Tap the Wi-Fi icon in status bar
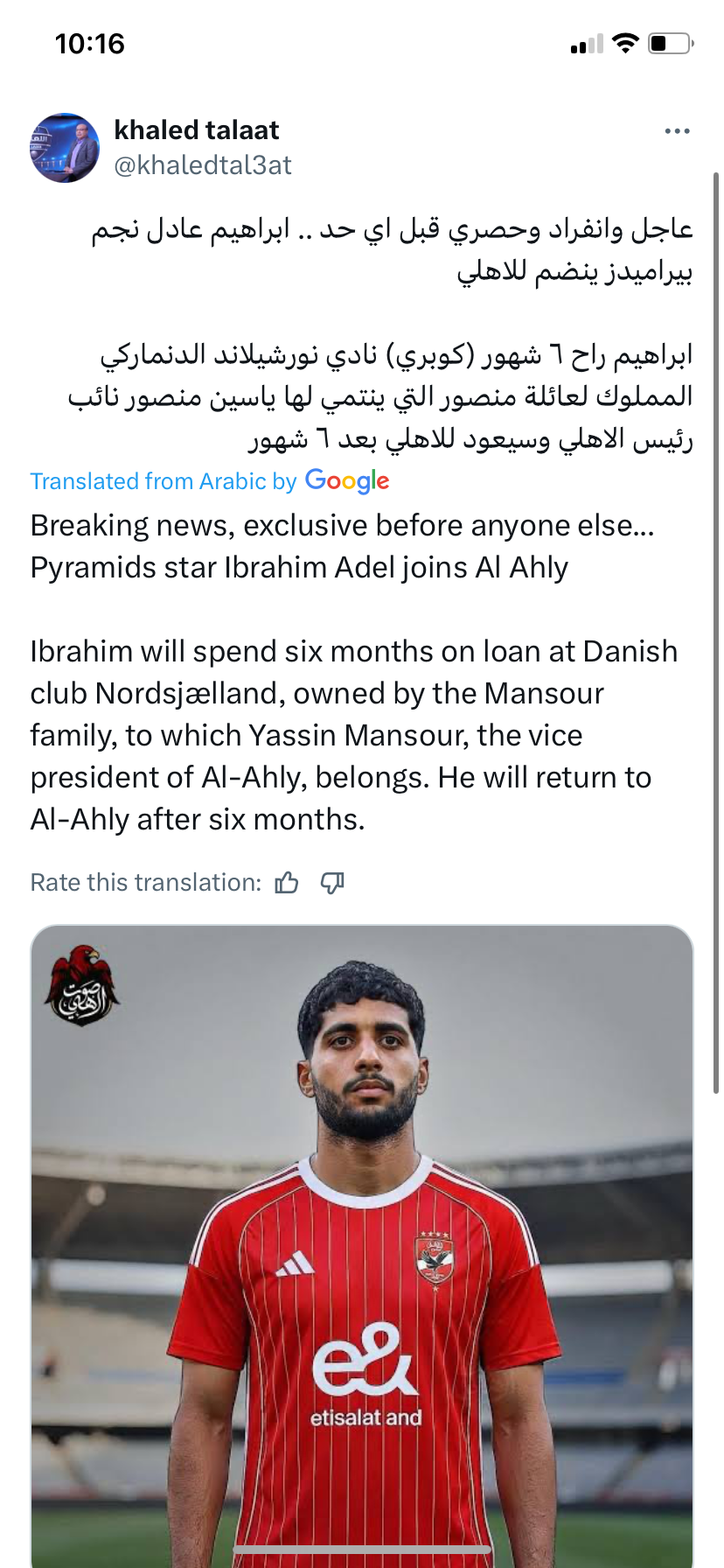The width and height of the screenshot is (724, 1568). [x=625, y=43]
